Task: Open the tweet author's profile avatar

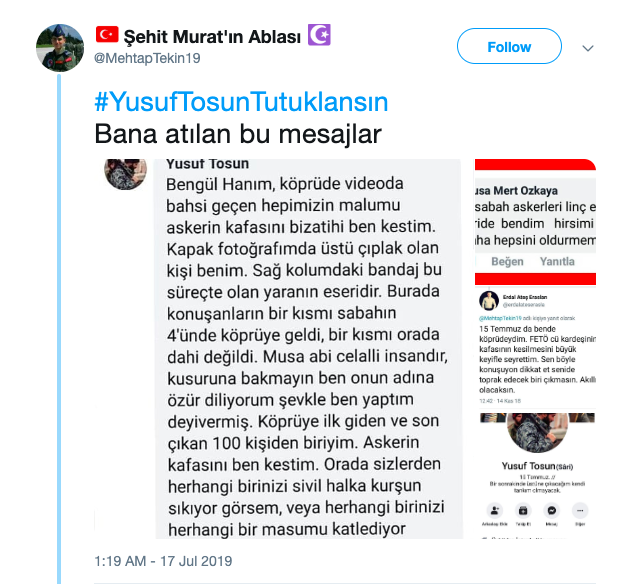Action: [60, 48]
